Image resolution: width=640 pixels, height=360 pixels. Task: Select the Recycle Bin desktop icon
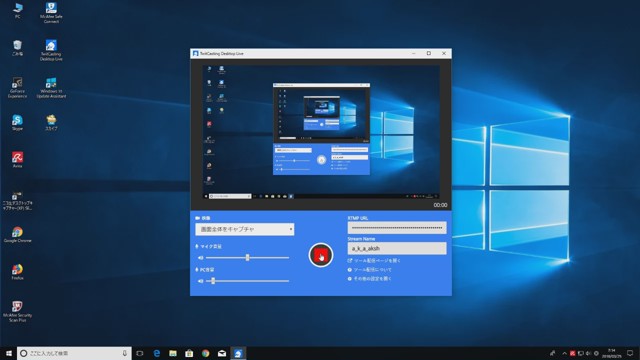tap(17, 48)
